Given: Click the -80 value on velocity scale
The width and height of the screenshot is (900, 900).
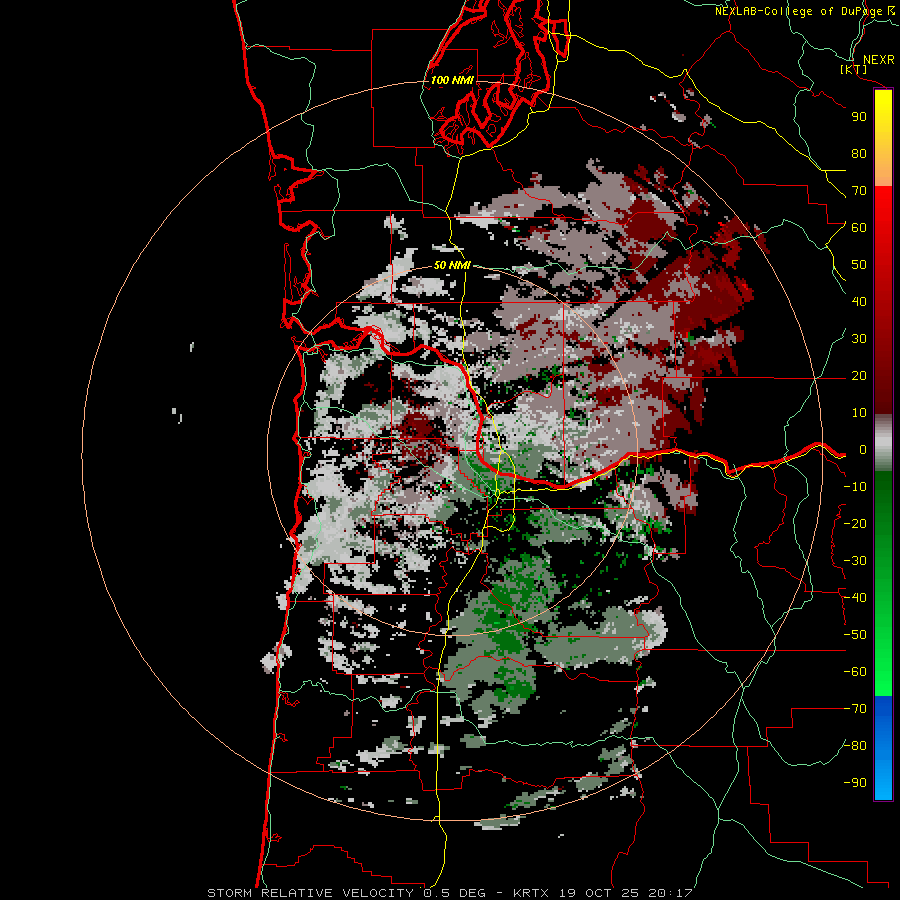Looking at the screenshot, I should 855,746.
